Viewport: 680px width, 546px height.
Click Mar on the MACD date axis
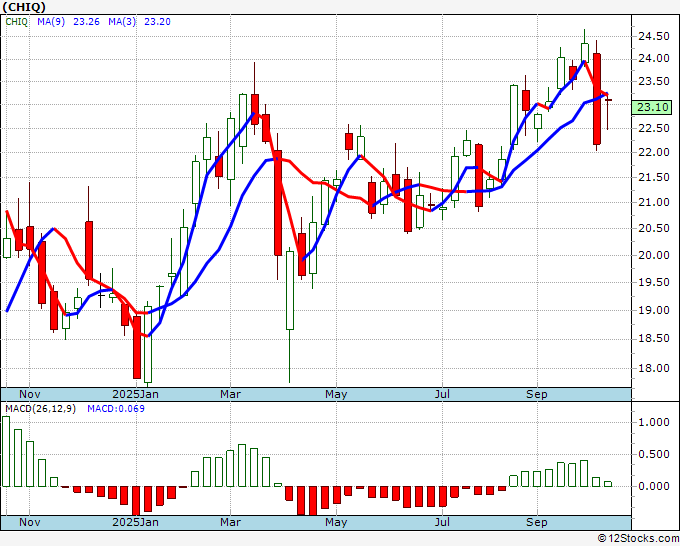click(230, 522)
